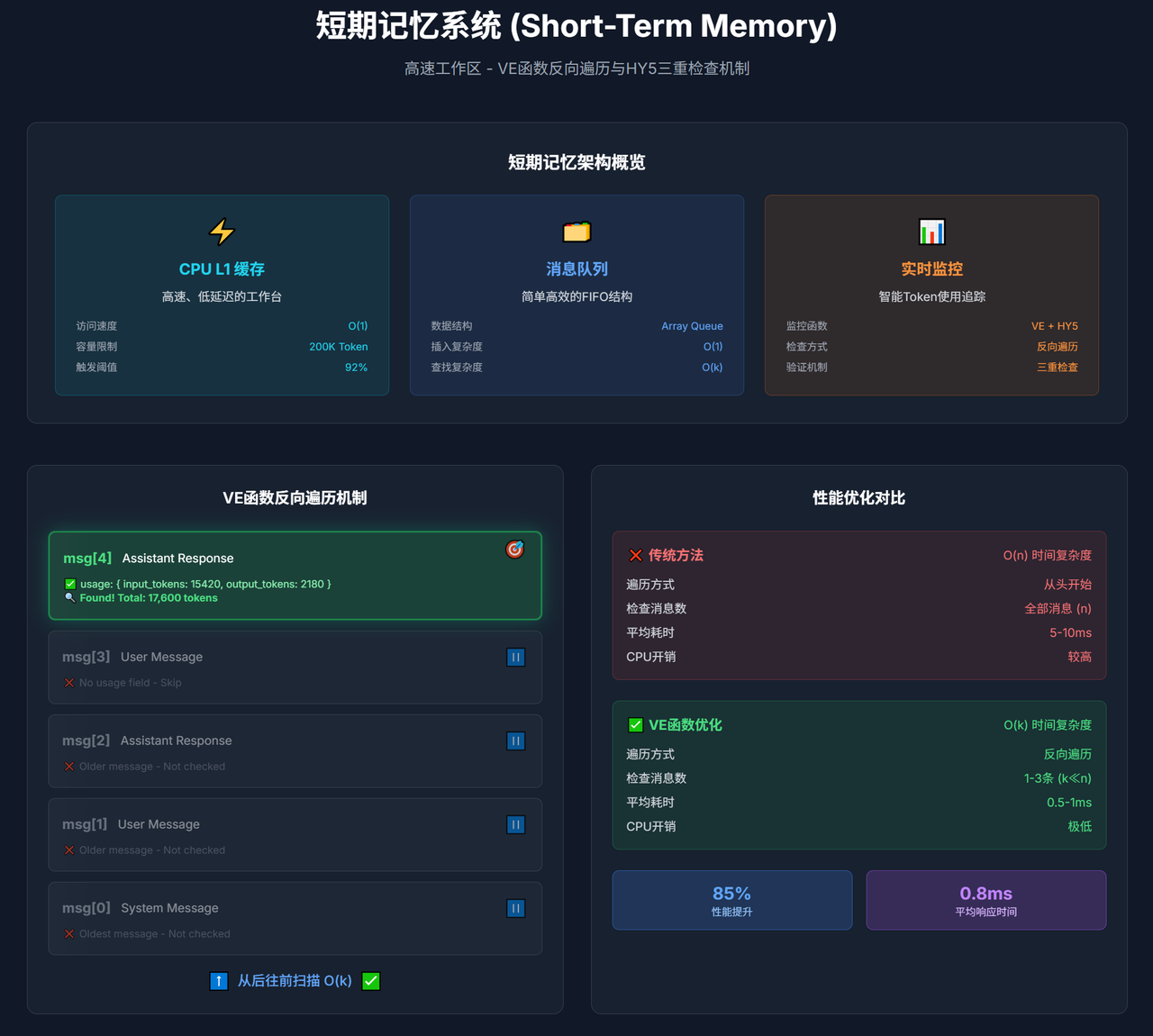This screenshot has width=1153, height=1036.
Task: Click the pause icon on msg[2] Assistant Response
Action: pyautogui.click(x=515, y=741)
